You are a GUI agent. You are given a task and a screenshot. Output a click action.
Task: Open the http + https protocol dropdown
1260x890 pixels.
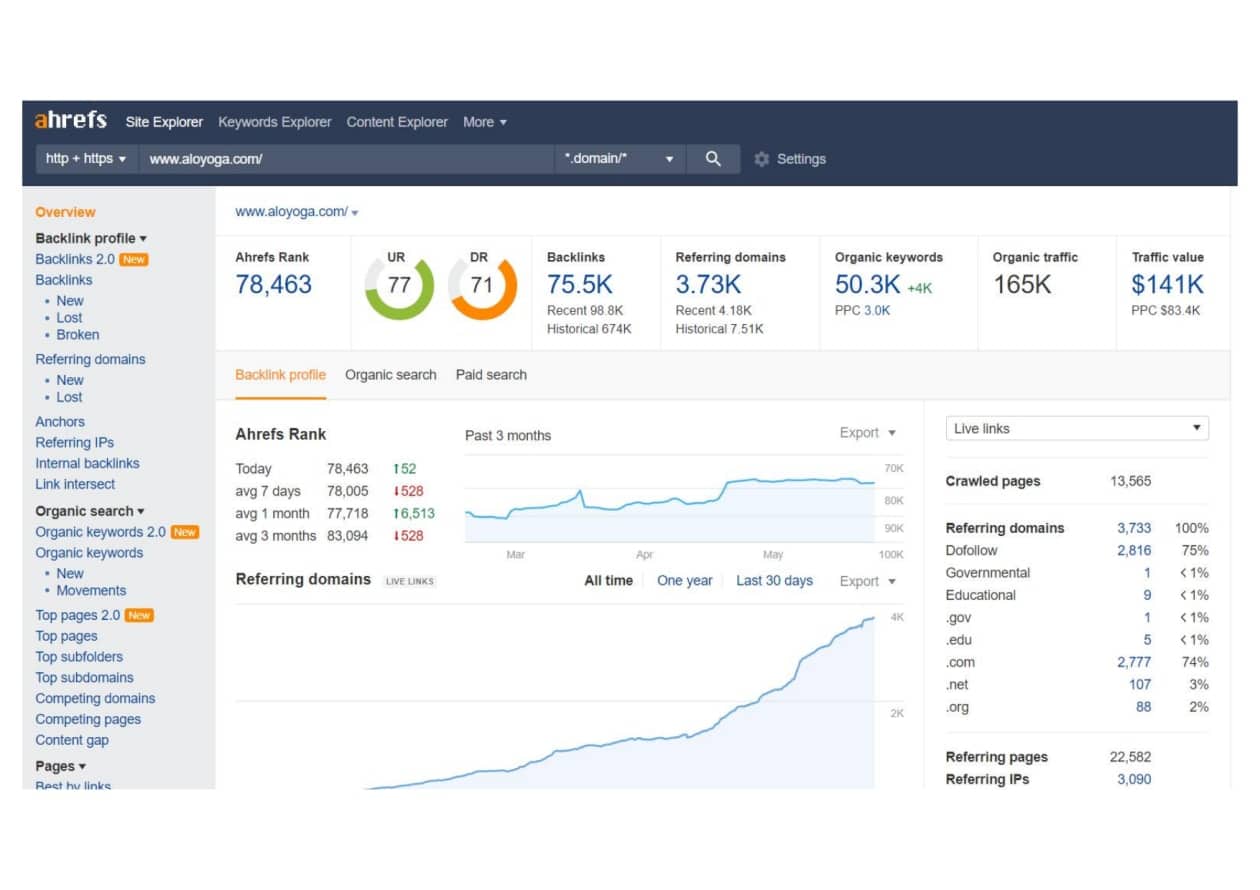[87, 159]
